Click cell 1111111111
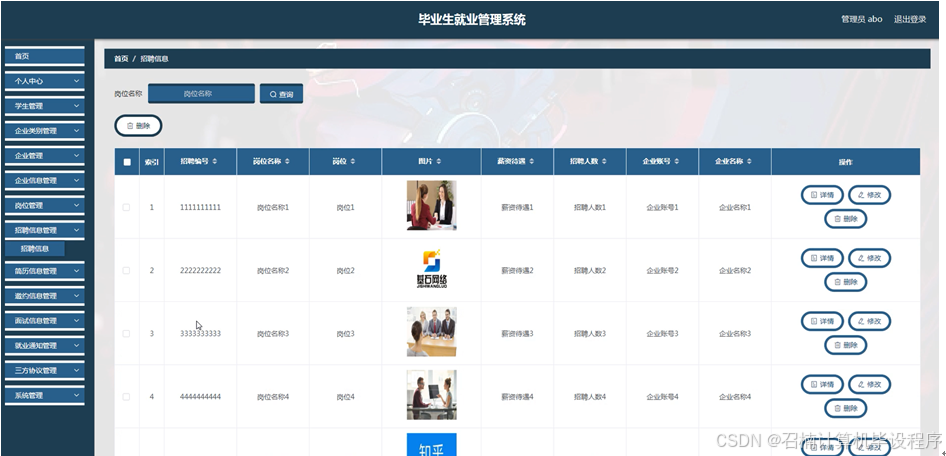This screenshot has width=946, height=456. [x=200, y=207]
